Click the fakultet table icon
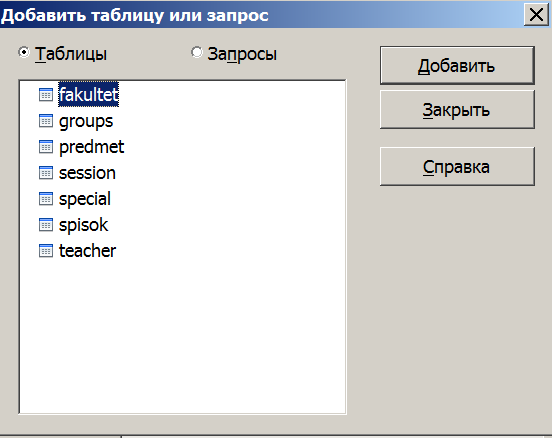 pos(46,94)
